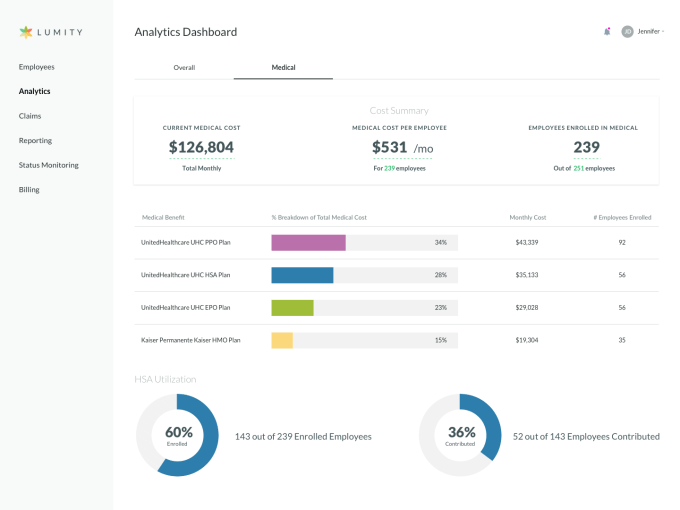680x510 pixels.
Task: Click the 60% Enrolled donut chart
Action: pos(177,434)
